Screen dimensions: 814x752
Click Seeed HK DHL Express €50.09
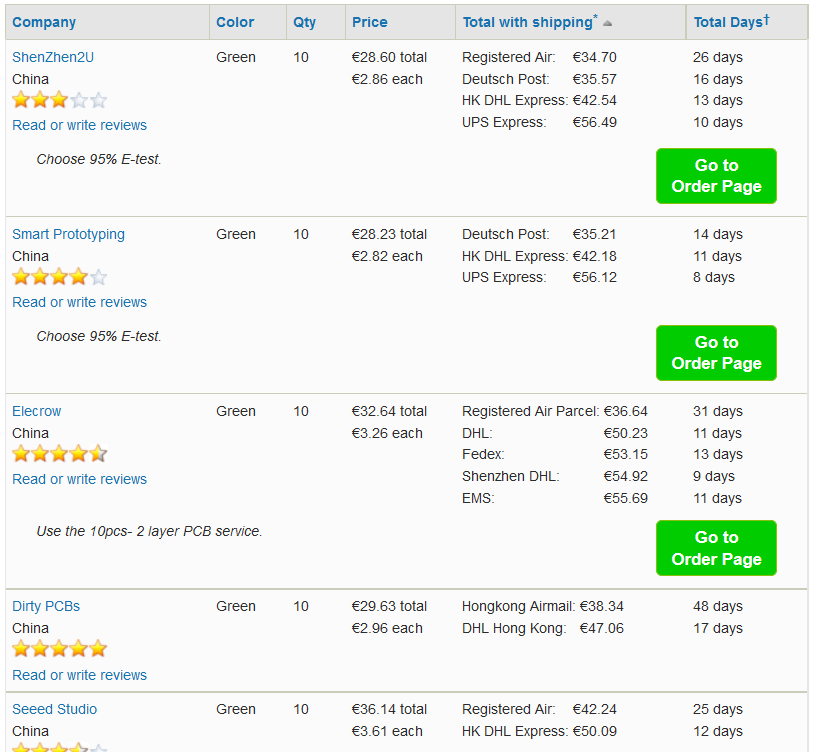pyautogui.click(x=594, y=731)
